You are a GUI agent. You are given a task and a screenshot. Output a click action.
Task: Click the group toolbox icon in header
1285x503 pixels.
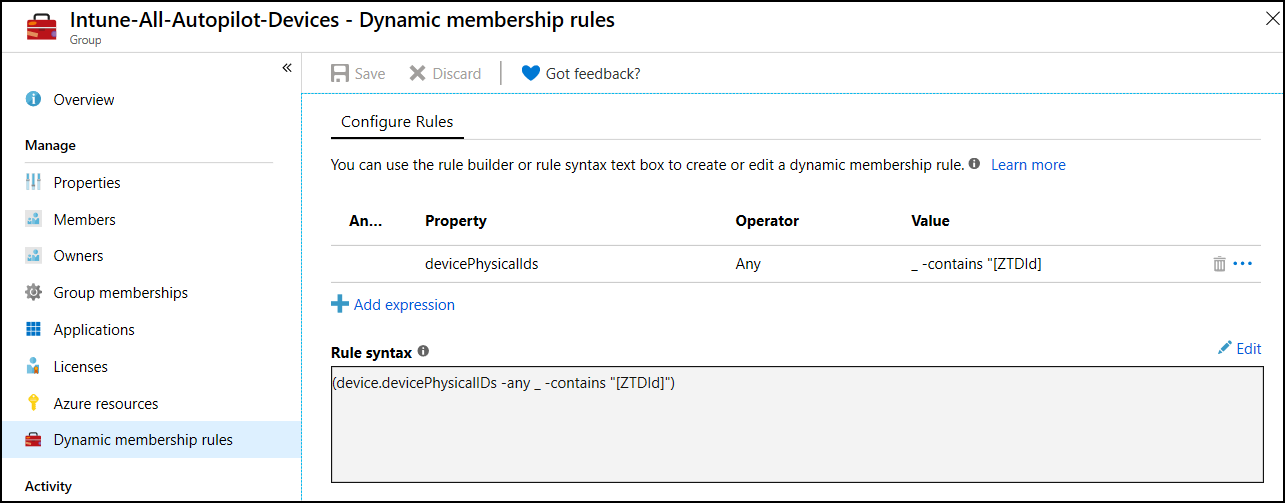(43, 27)
